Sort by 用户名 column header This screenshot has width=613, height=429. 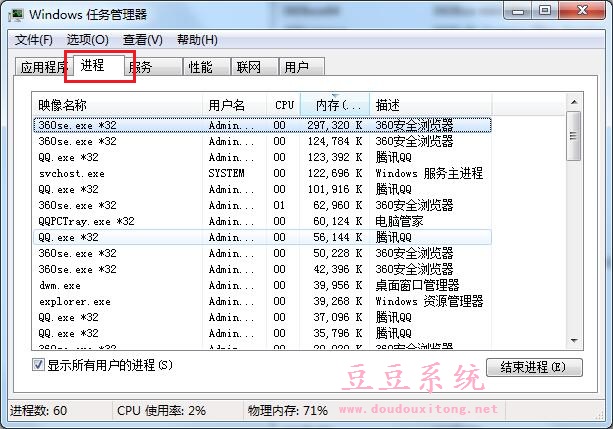pos(235,105)
